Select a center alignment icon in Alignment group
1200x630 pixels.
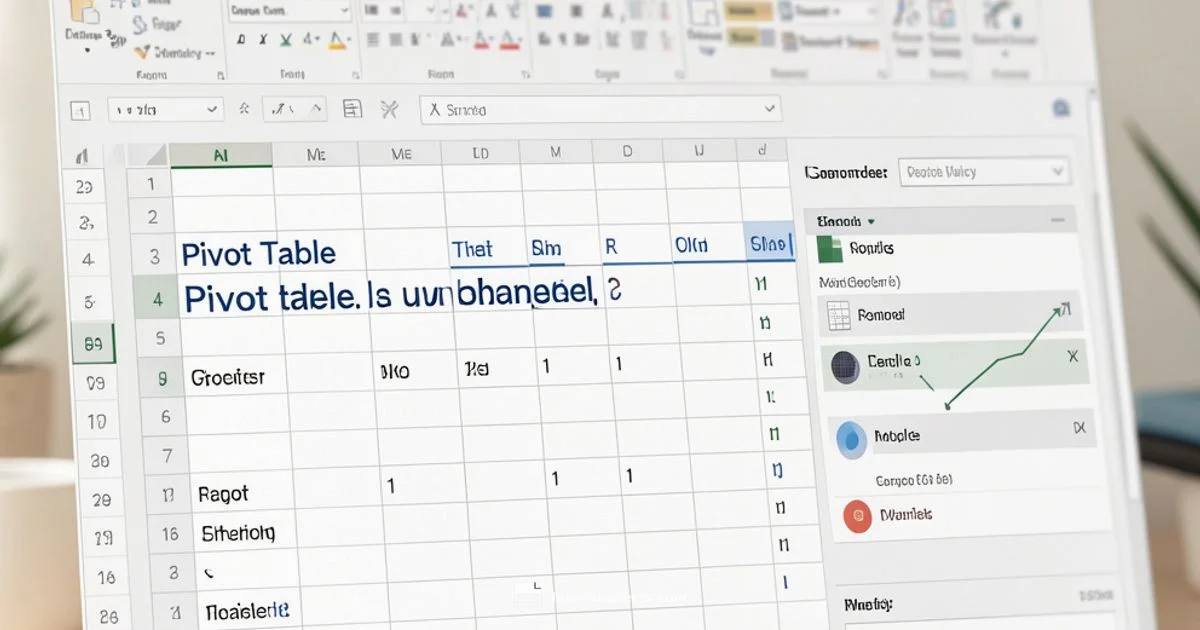coord(398,40)
